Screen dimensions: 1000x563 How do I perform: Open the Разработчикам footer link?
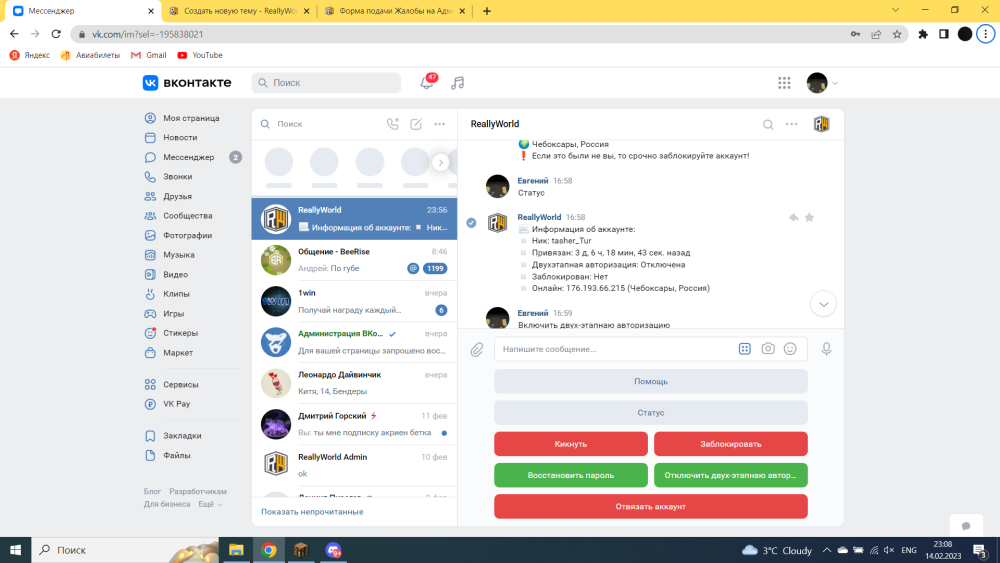click(x=198, y=492)
